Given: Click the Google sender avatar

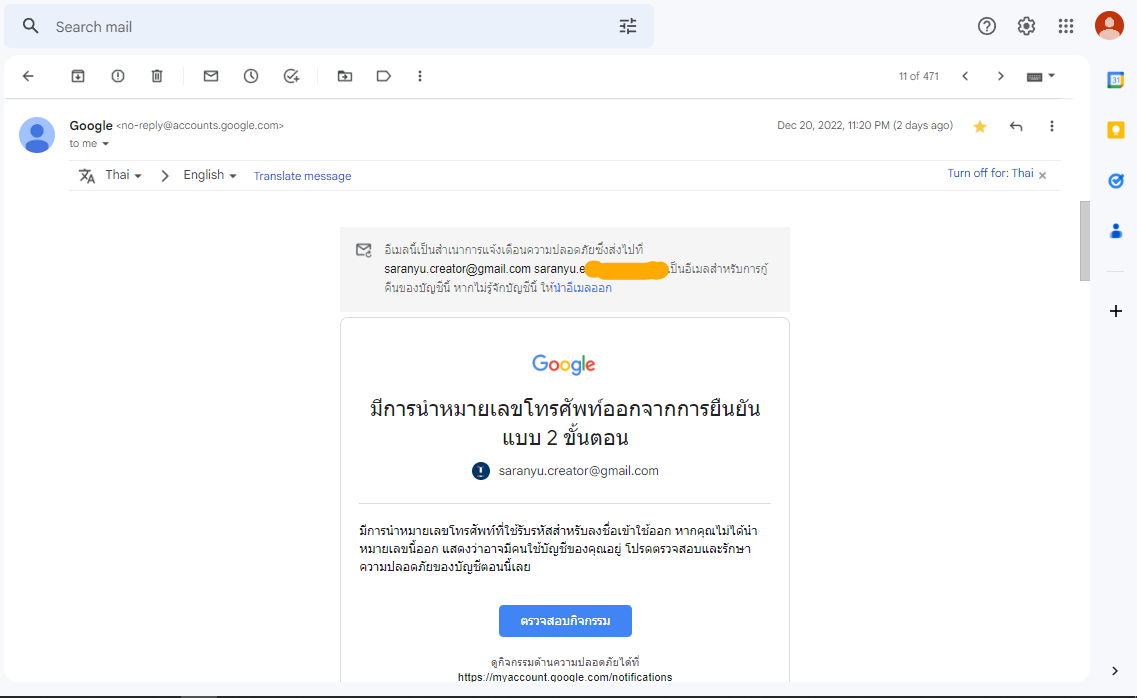Looking at the screenshot, I should click(37, 135).
